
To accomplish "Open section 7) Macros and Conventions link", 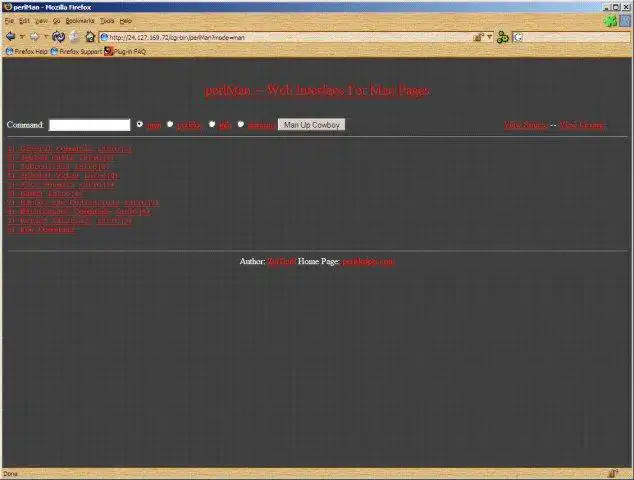I will point(83,203).
